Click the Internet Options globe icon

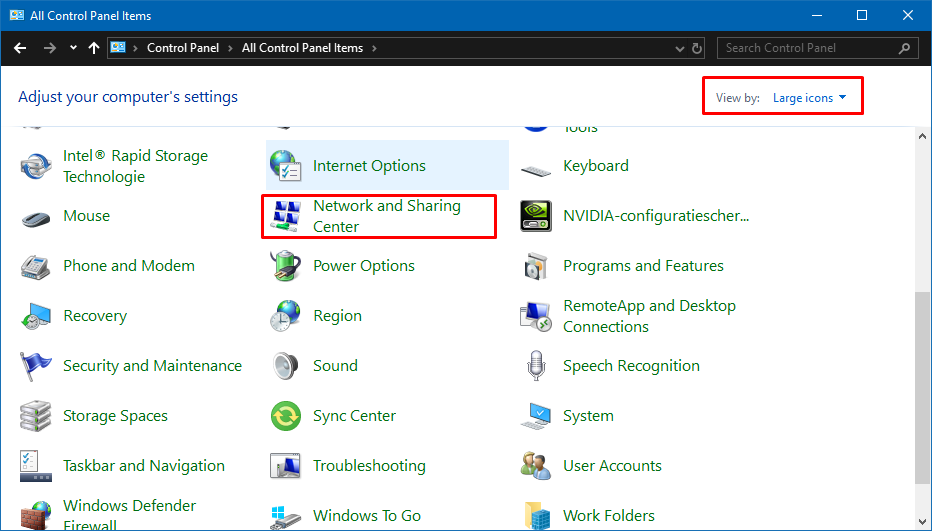285,165
